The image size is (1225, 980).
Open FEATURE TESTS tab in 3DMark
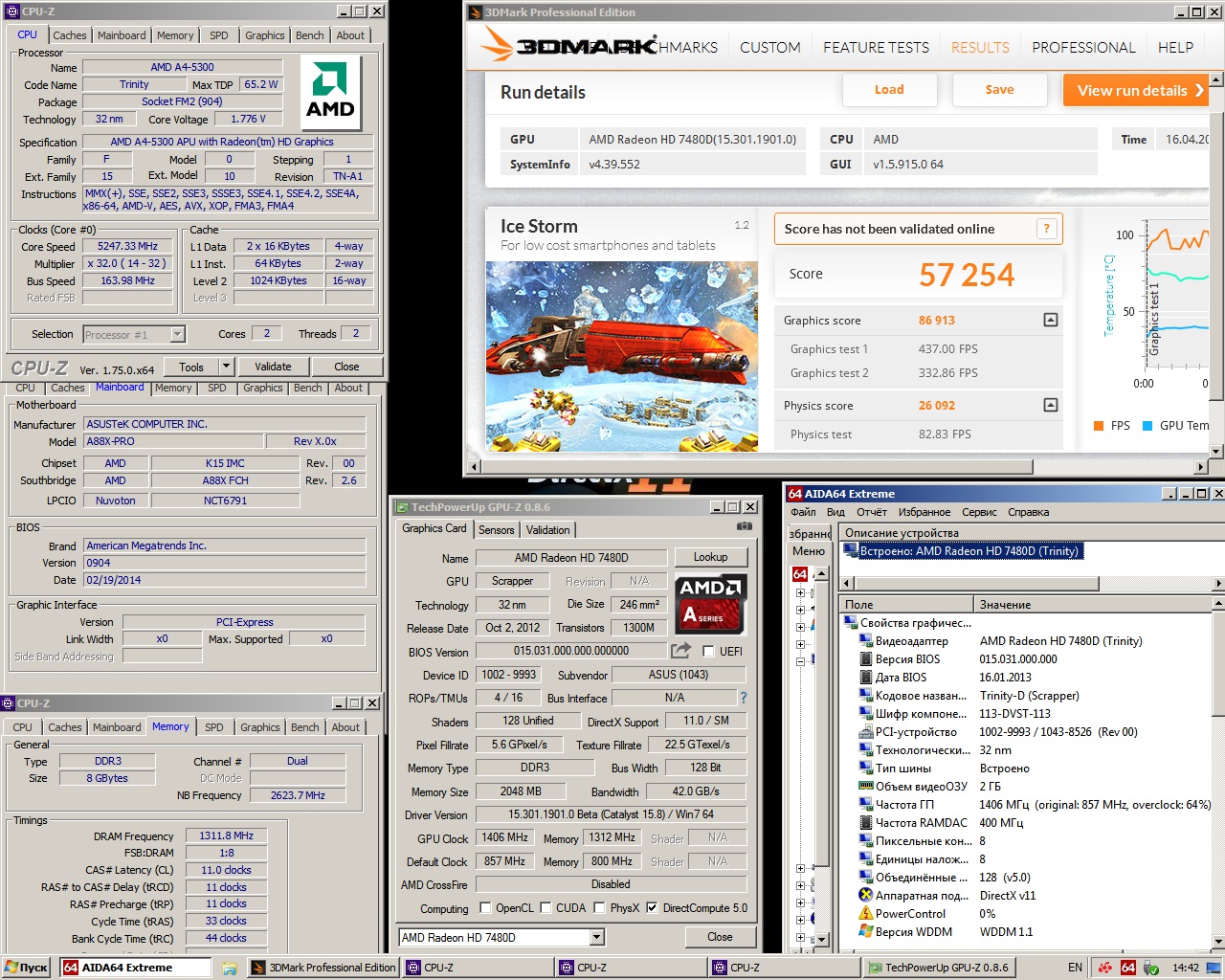876,47
